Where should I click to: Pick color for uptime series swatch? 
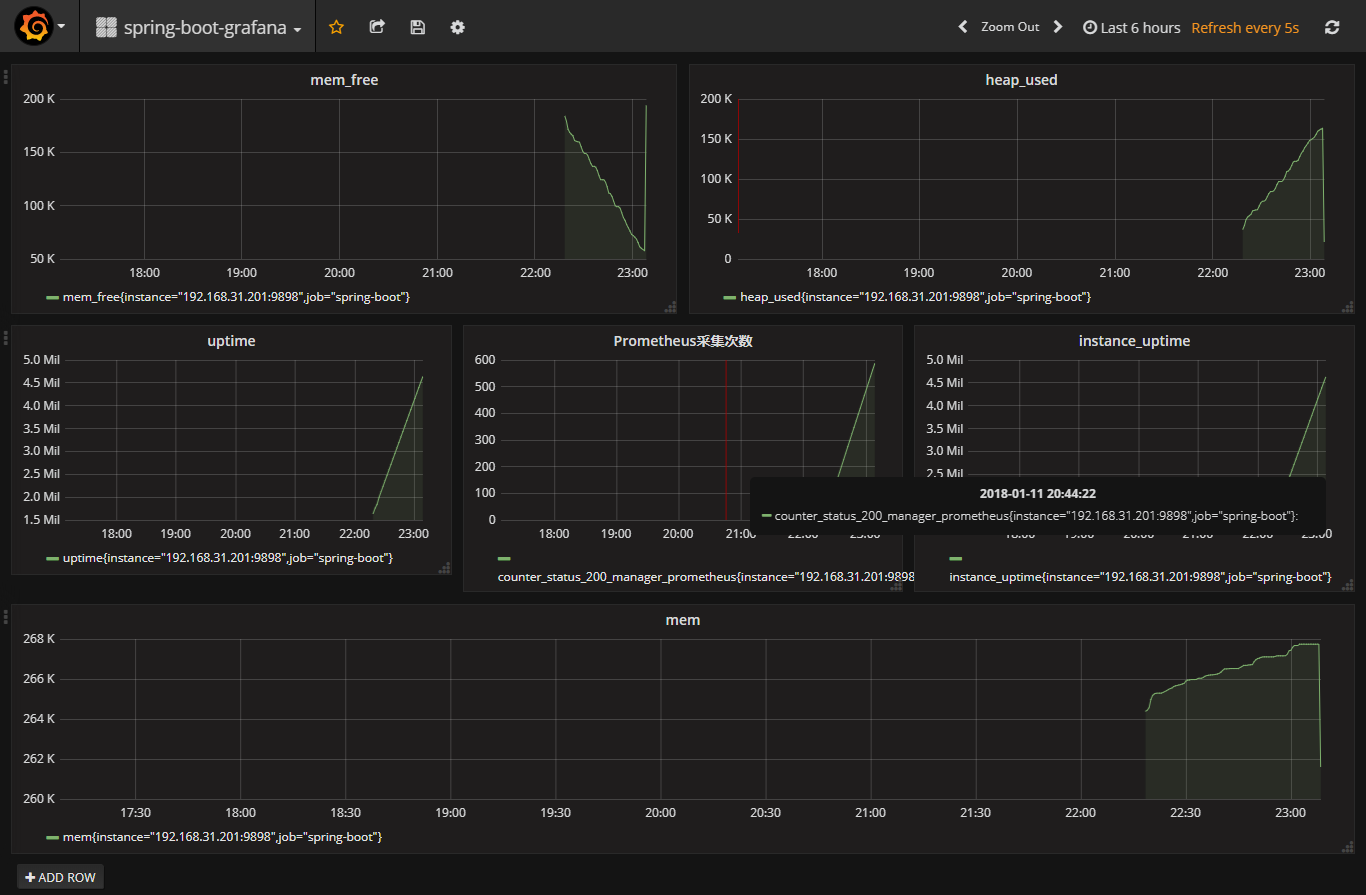point(53,558)
